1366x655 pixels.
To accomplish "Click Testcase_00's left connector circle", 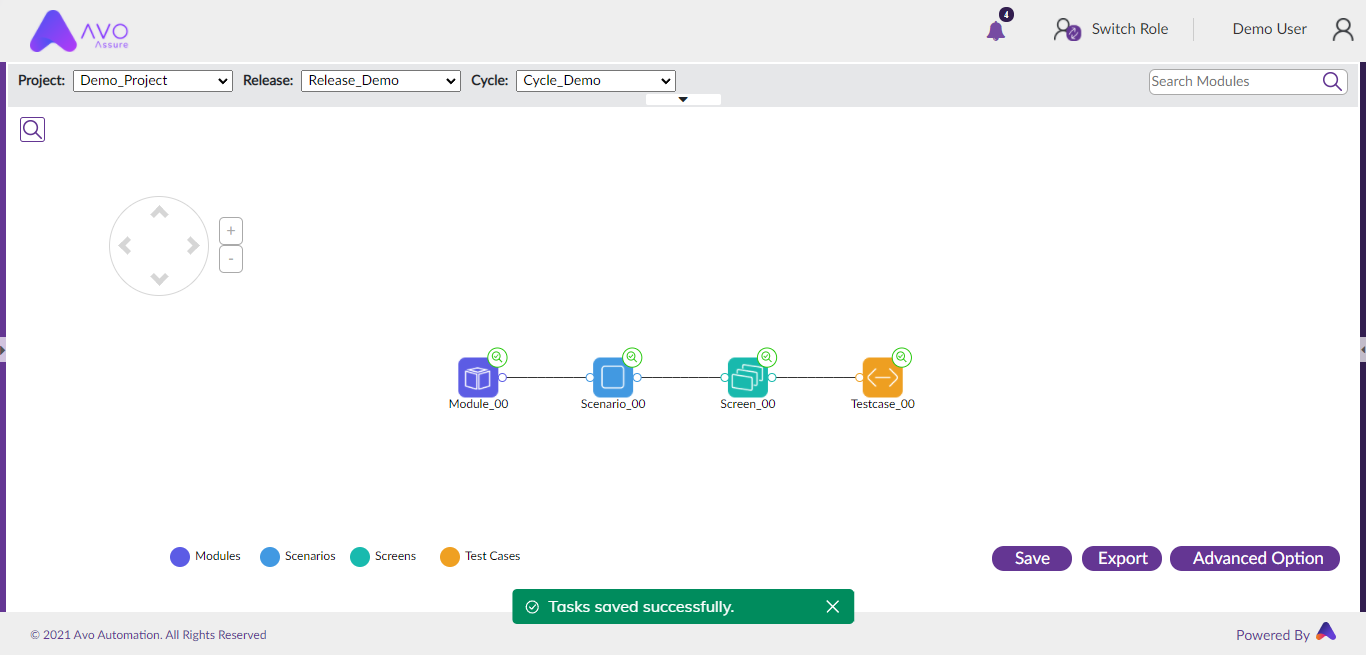I will (x=860, y=377).
